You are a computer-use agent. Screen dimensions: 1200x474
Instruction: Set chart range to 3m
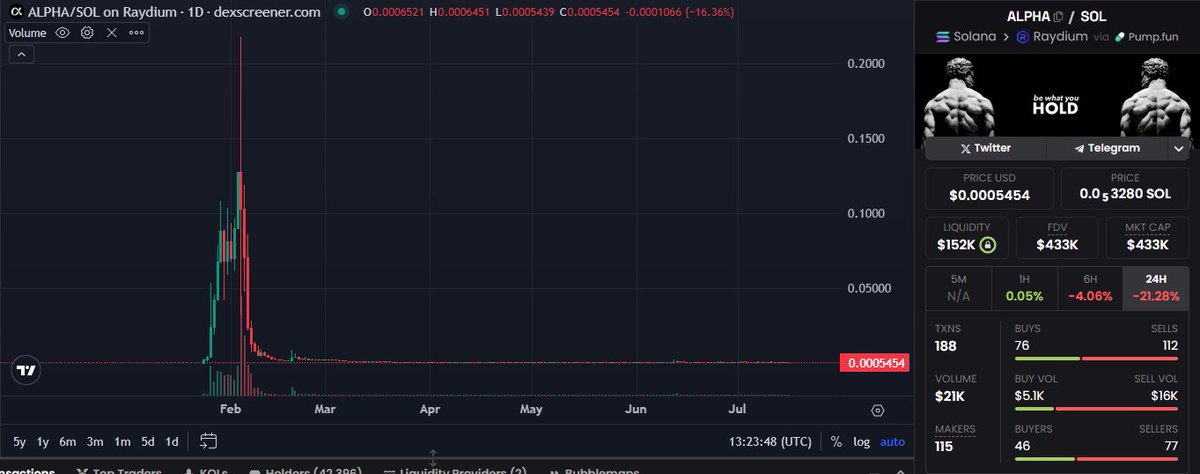(95, 441)
